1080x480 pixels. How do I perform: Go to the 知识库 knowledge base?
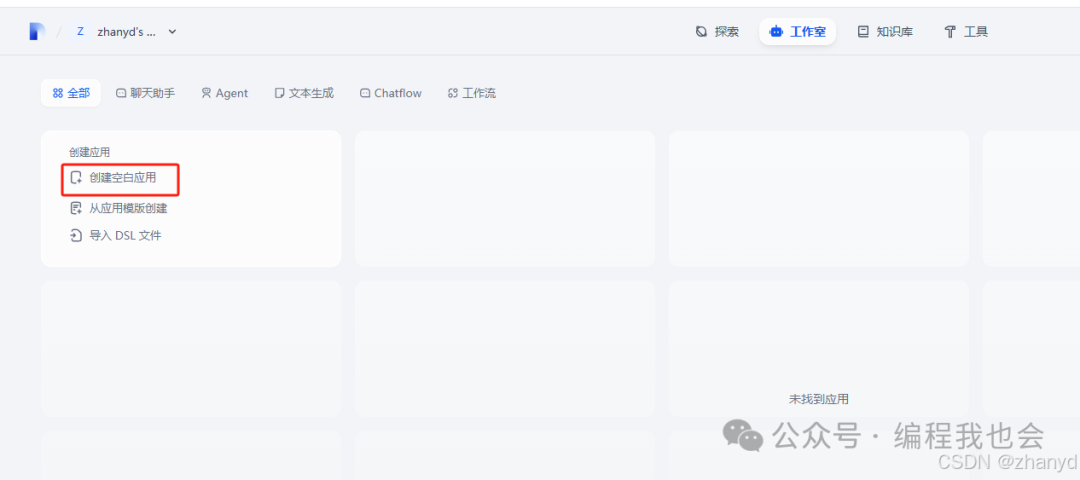(x=885, y=32)
